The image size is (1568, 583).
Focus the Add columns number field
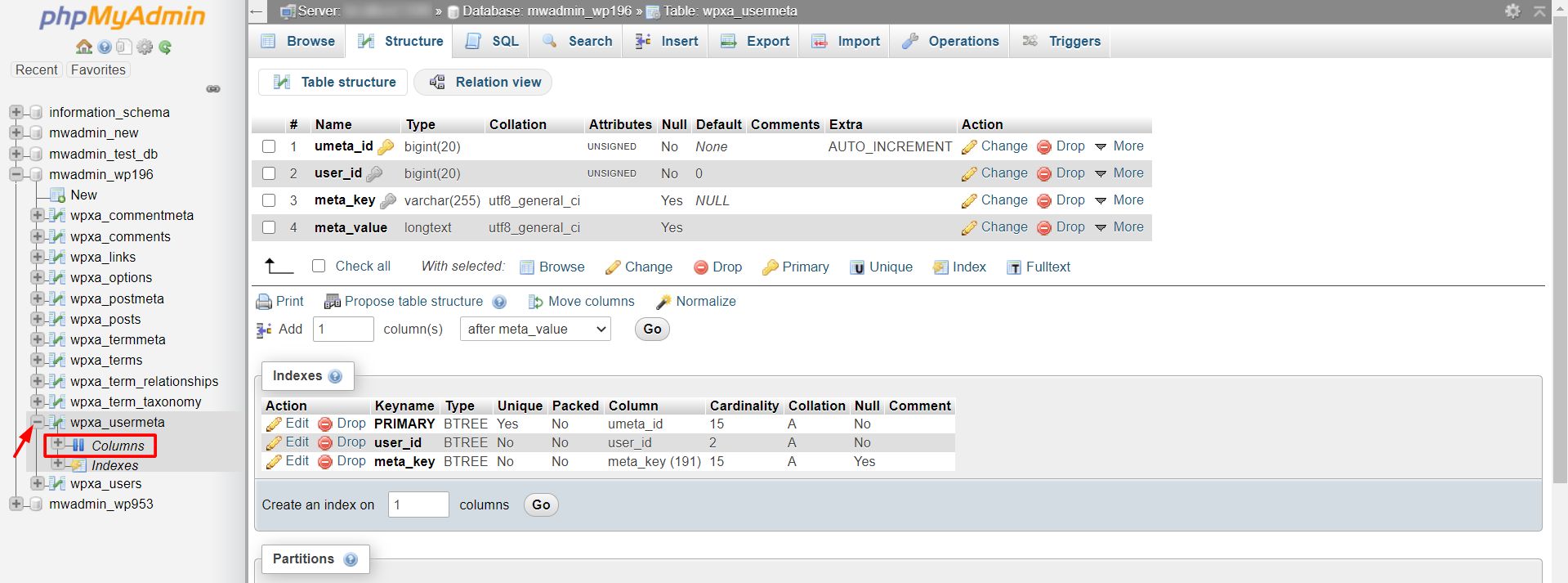point(343,330)
